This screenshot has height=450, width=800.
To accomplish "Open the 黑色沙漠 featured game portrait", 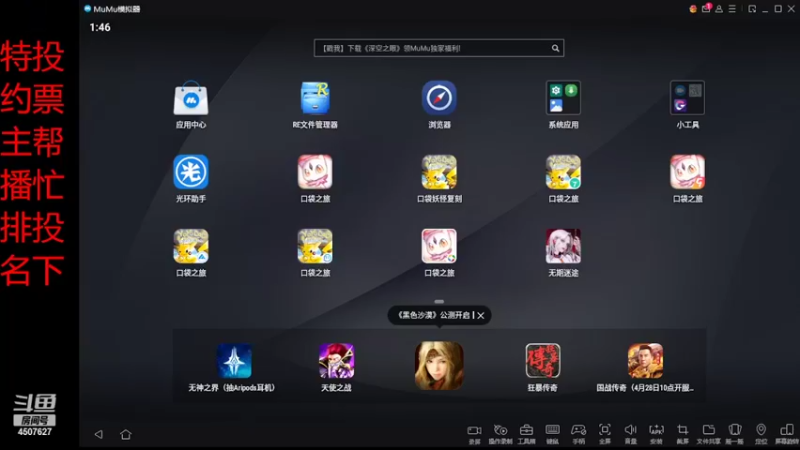I will pos(439,366).
